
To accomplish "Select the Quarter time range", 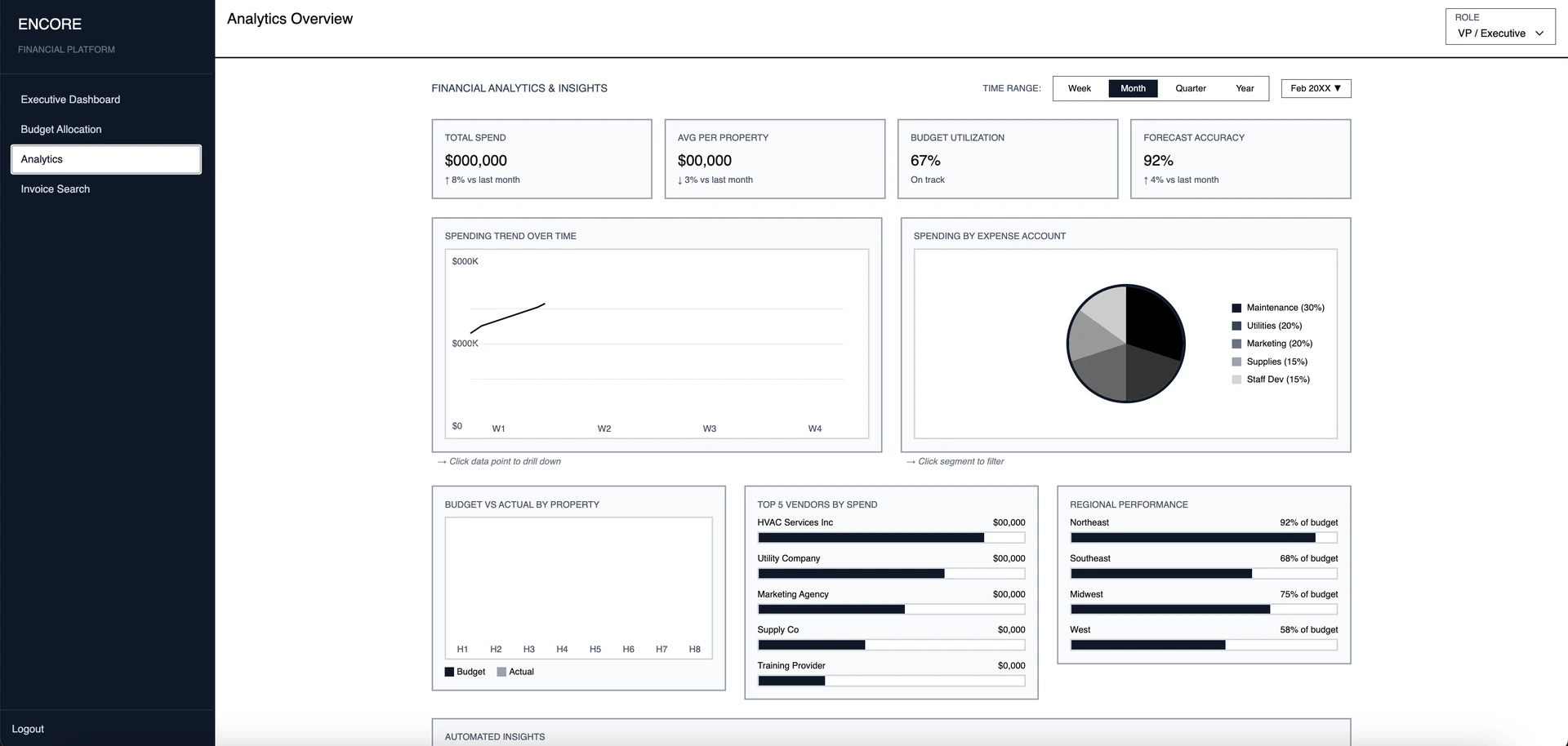I will coord(1190,88).
